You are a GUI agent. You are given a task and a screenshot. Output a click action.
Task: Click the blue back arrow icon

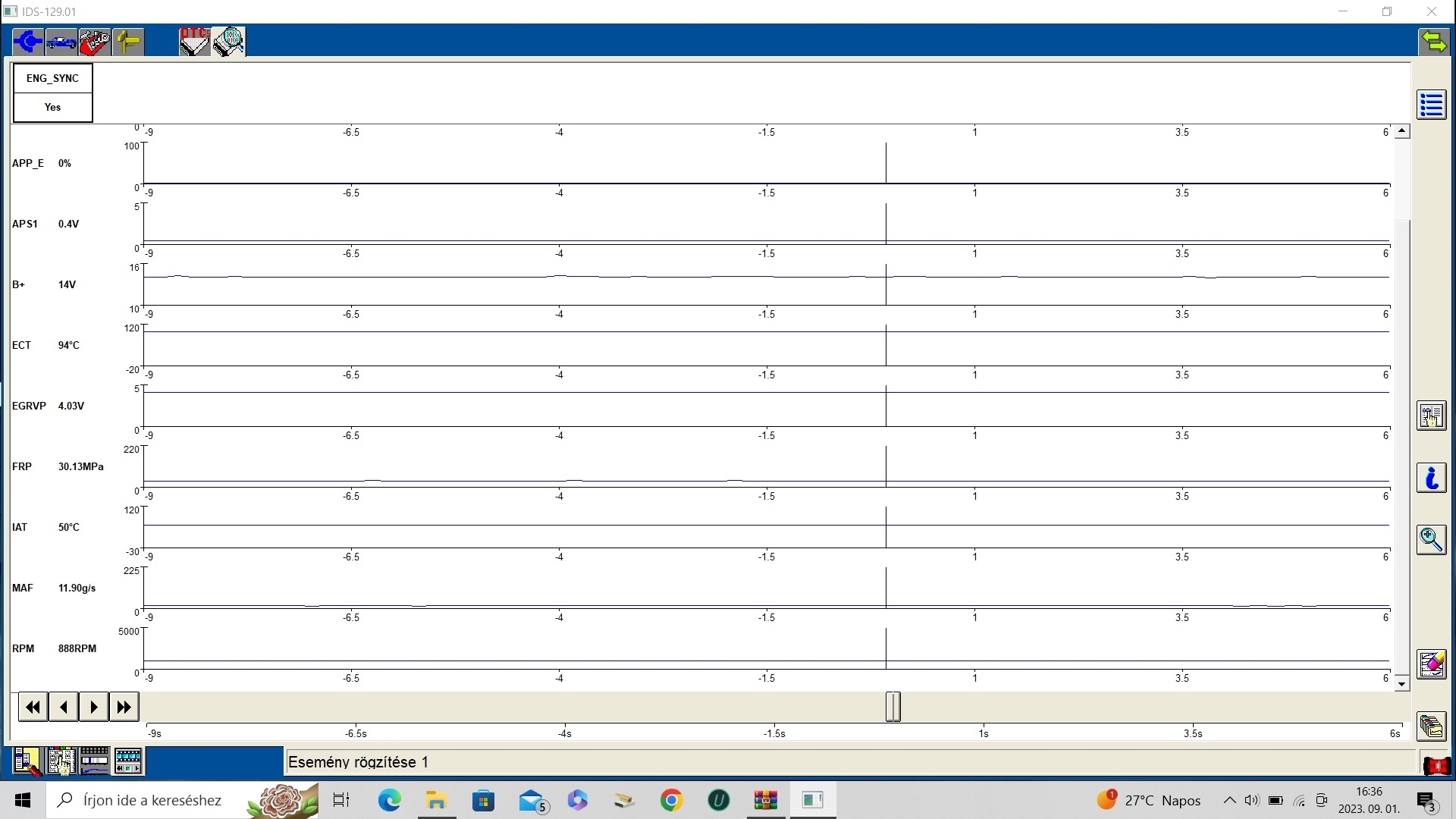pyautogui.click(x=28, y=41)
